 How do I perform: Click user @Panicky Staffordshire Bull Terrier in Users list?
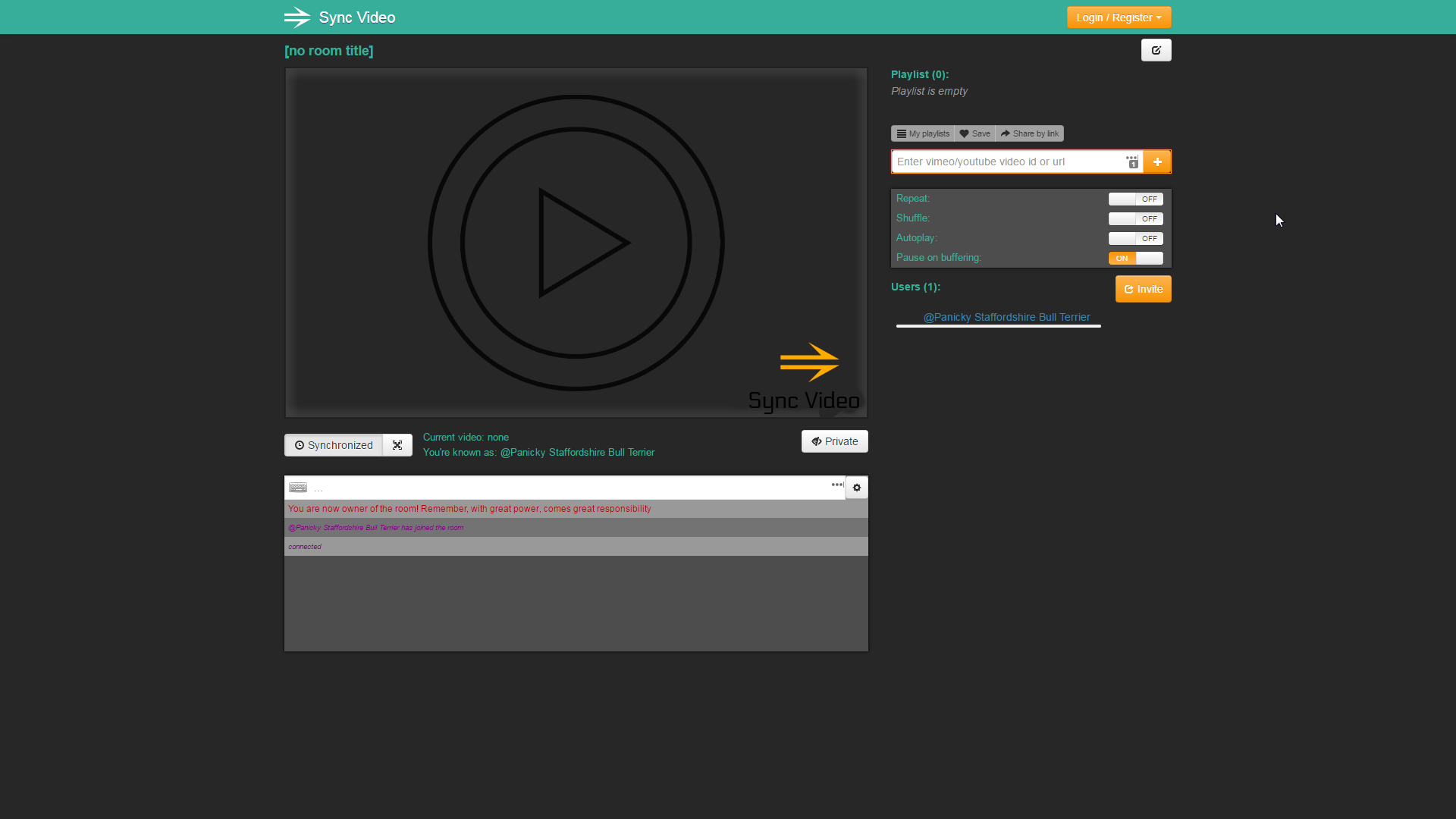pyautogui.click(x=1006, y=317)
